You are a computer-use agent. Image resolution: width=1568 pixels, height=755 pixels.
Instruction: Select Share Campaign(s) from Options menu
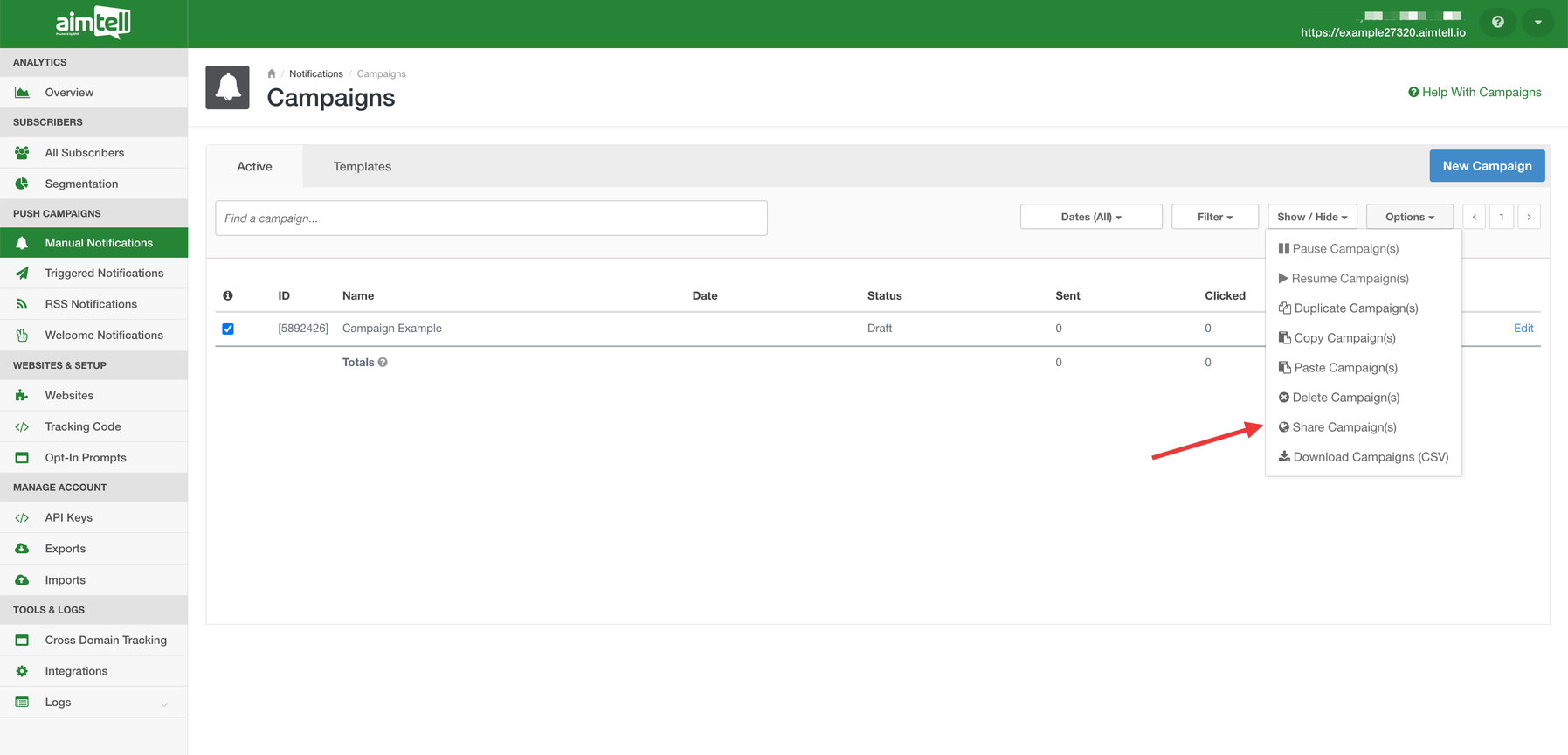point(1344,427)
